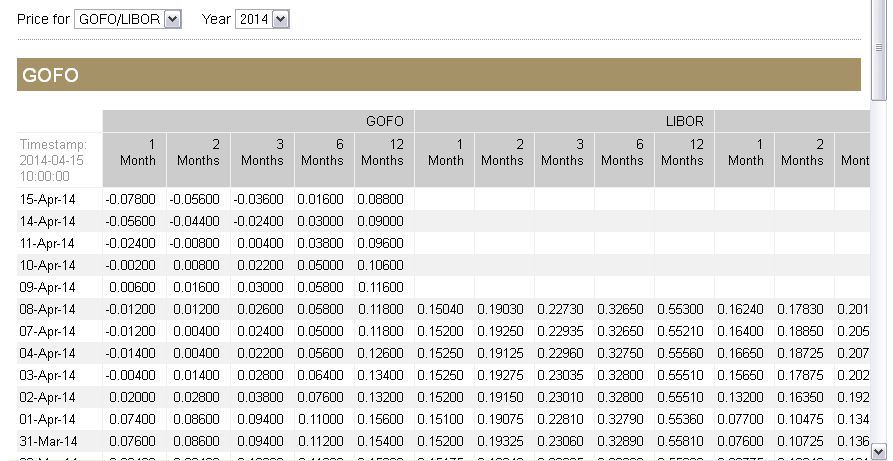This screenshot has height=461, width=893.
Task: Click the LIBOR 3 Months column header
Action: pyautogui.click(x=564, y=160)
